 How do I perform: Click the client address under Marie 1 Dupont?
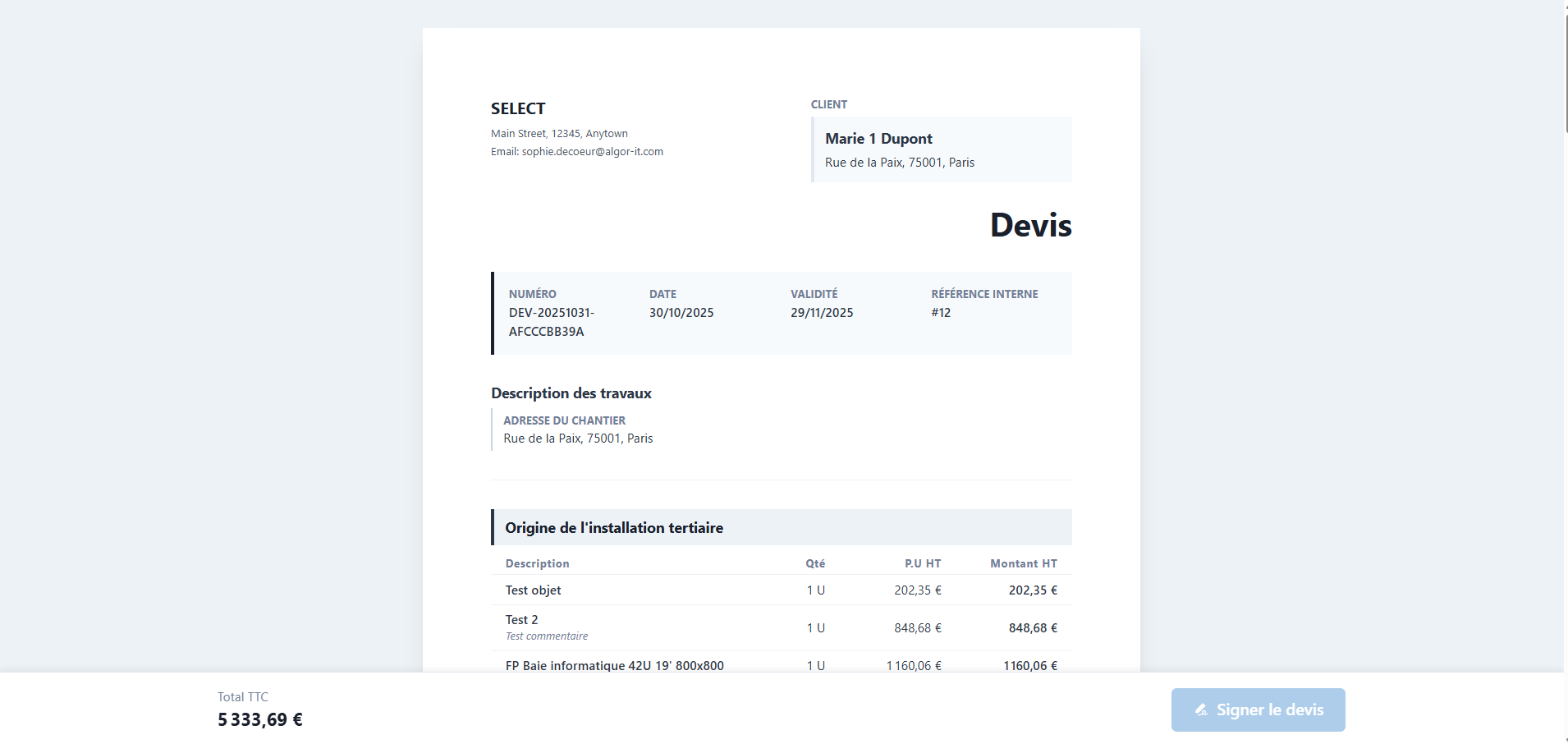900,163
